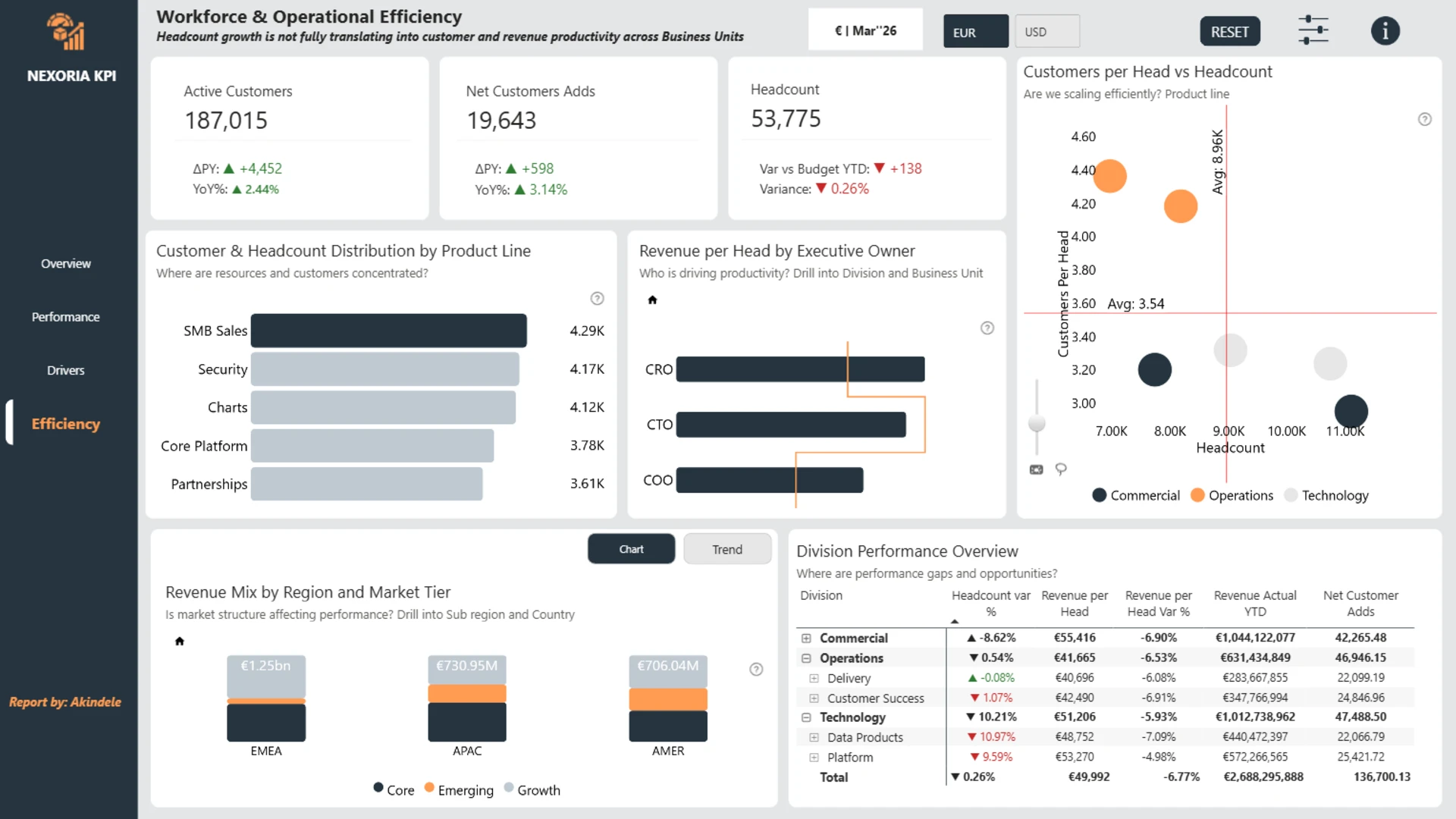The image size is (1456, 819).
Task: Click help icon on Product Line distribution
Action: (598, 299)
